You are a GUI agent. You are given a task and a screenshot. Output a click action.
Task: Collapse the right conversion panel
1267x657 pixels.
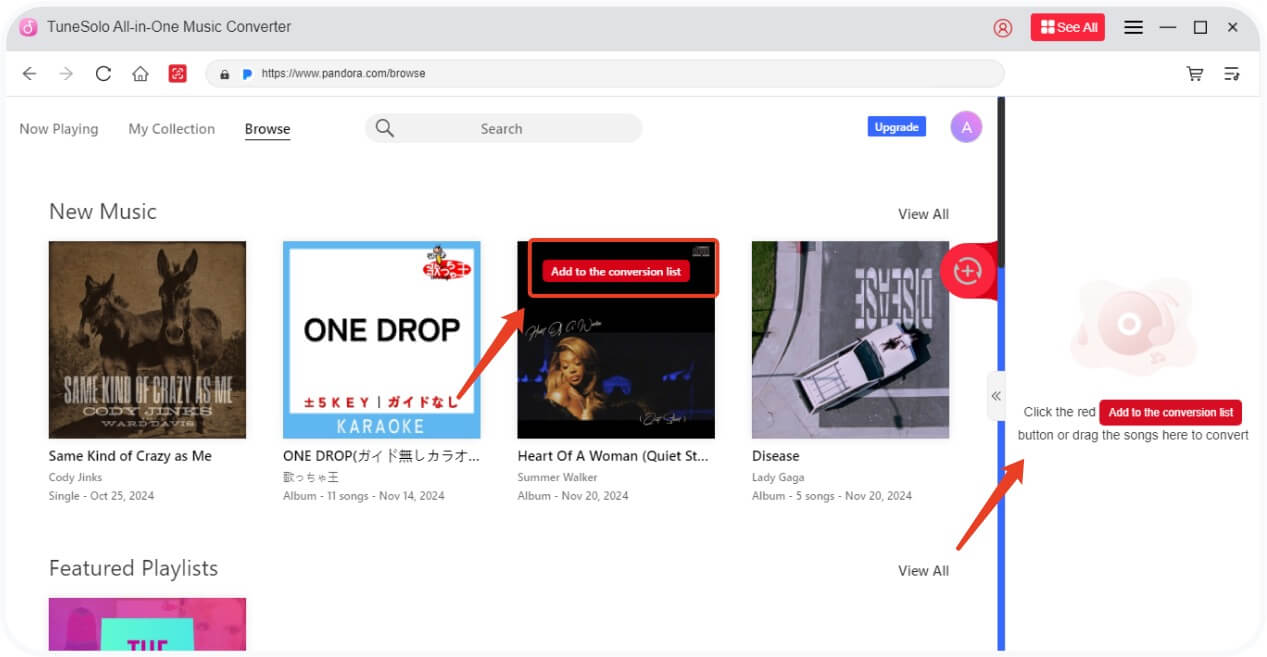[x=996, y=396]
